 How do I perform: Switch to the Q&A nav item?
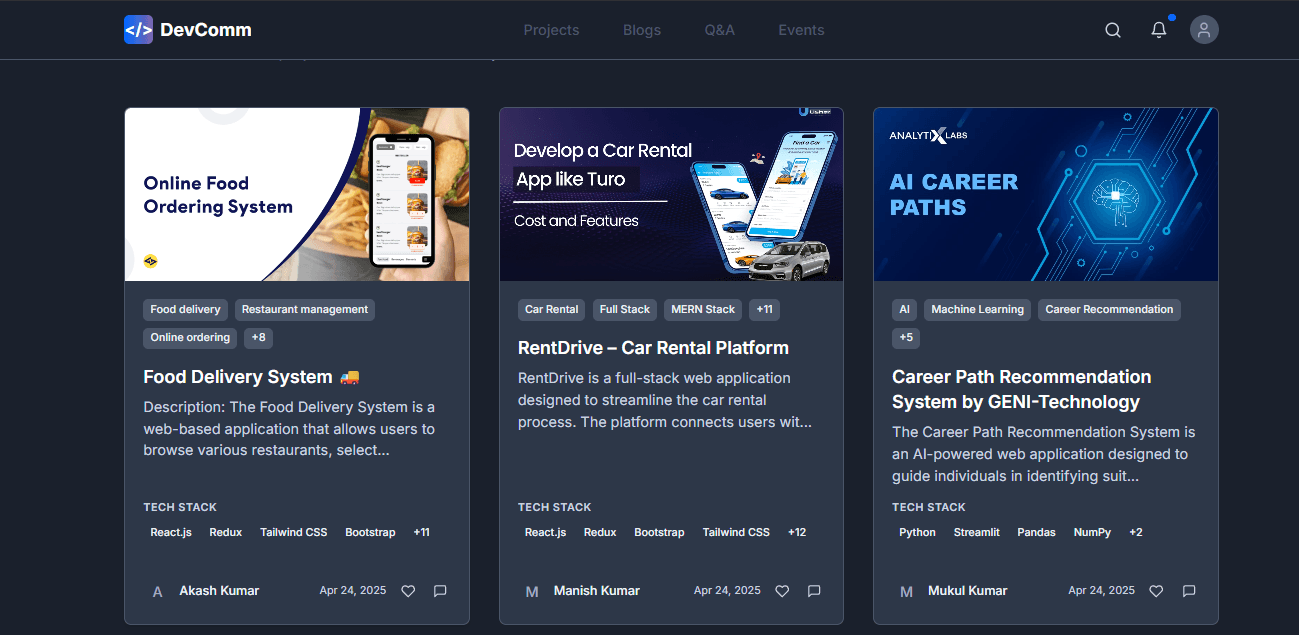click(x=719, y=30)
